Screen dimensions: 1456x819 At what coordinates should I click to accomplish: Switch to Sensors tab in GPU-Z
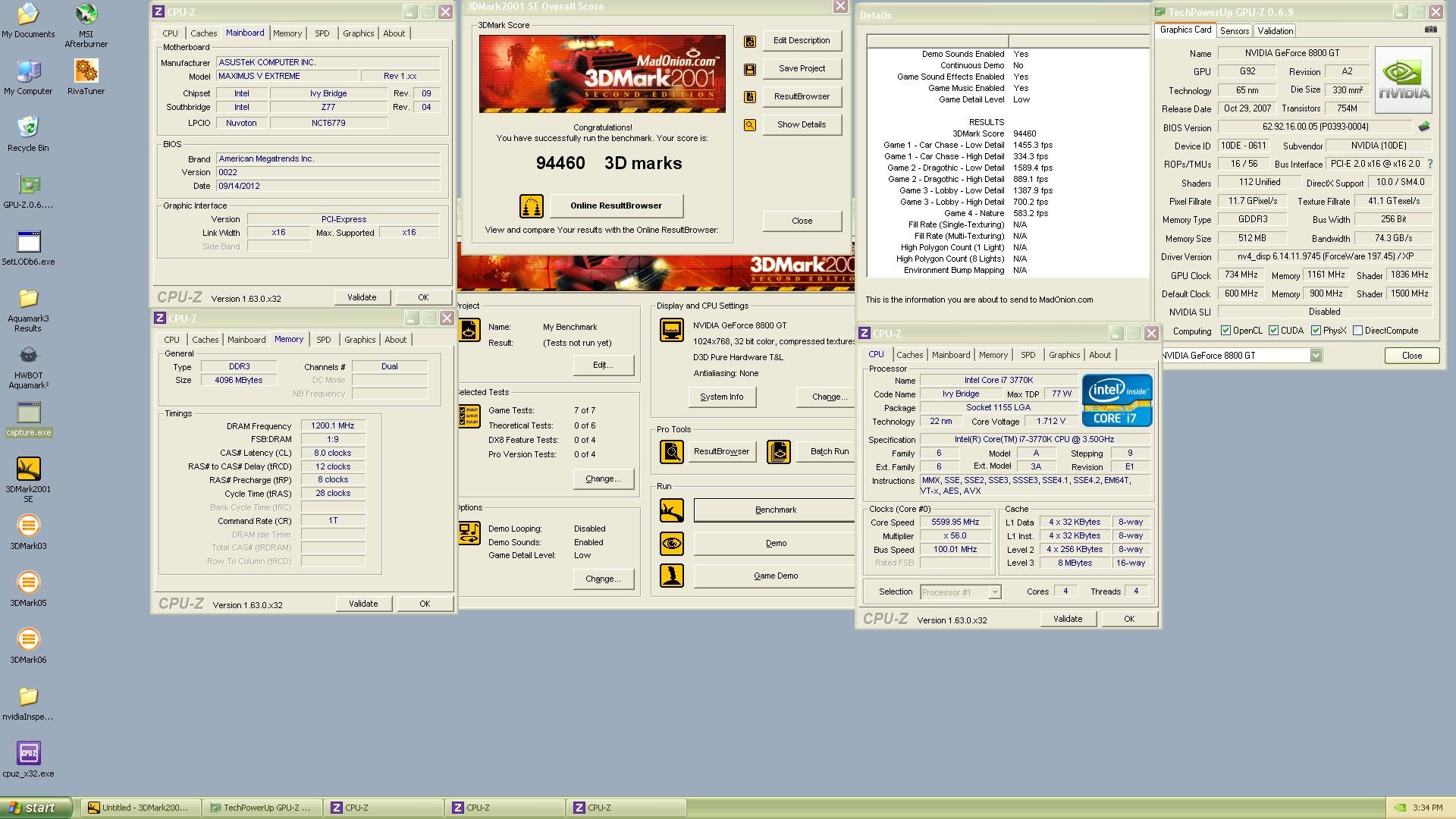click(x=1235, y=31)
